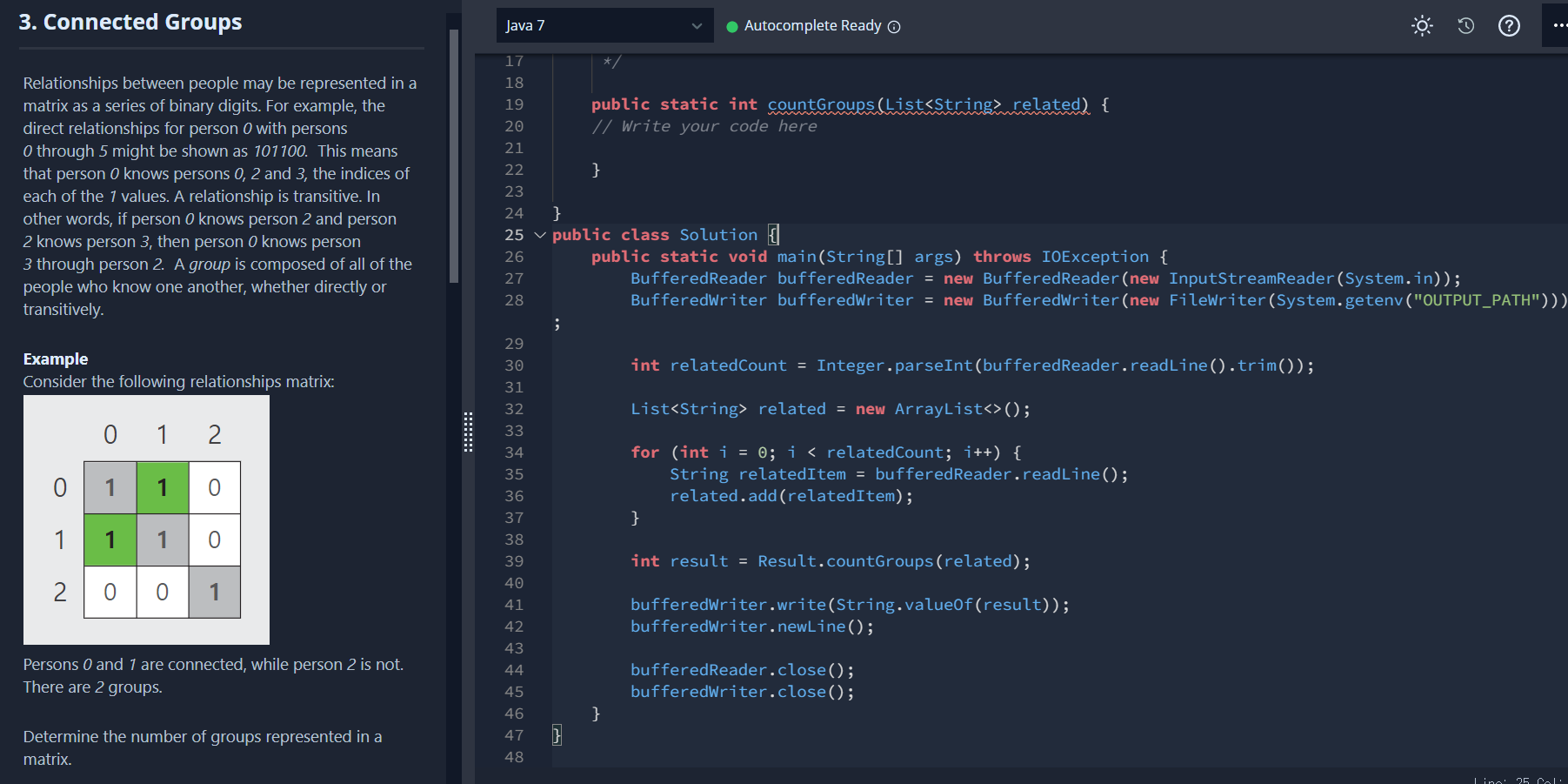This screenshot has width=1568, height=784.
Task: Collapse the Solution class on line 25
Action: pyautogui.click(x=540, y=235)
